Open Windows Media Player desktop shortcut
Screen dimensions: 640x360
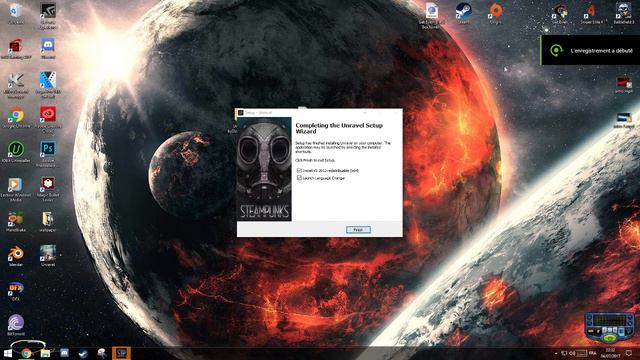point(16,189)
